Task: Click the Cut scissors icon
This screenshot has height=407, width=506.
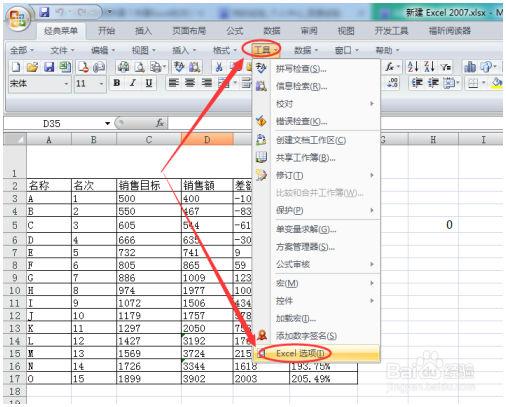Action: click(x=219, y=68)
